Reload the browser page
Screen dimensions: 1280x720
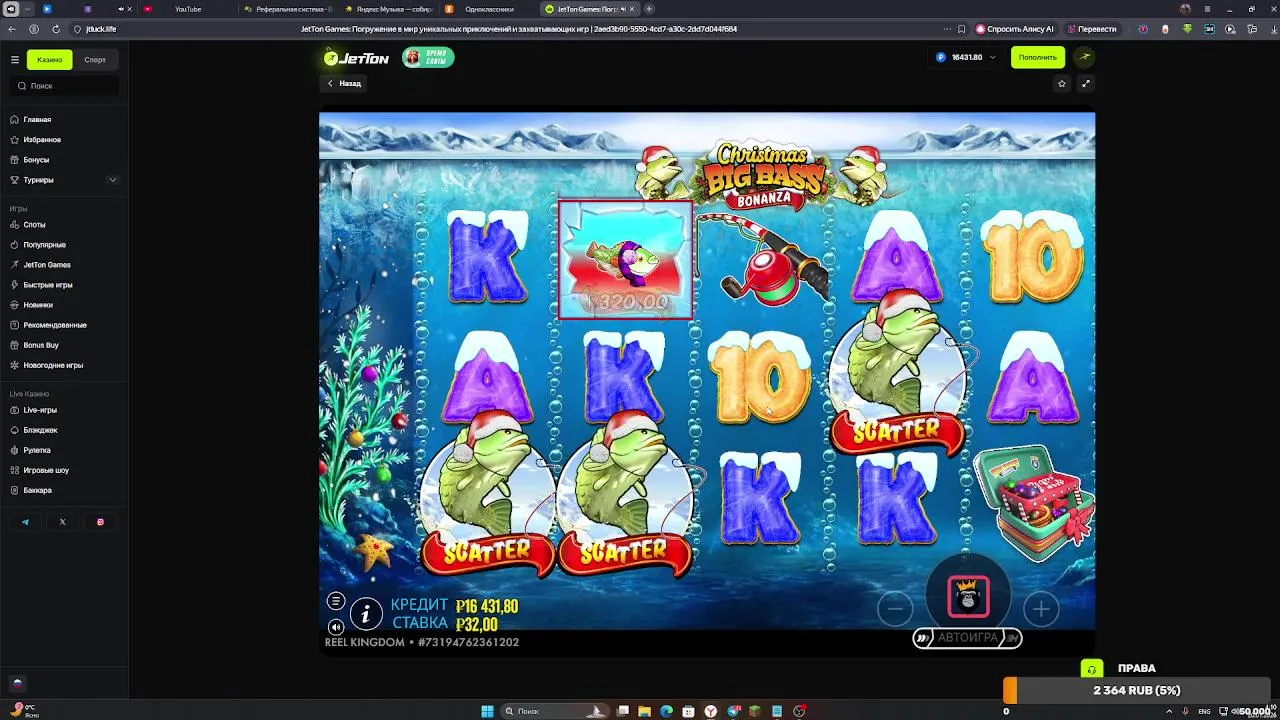pos(55,29)
